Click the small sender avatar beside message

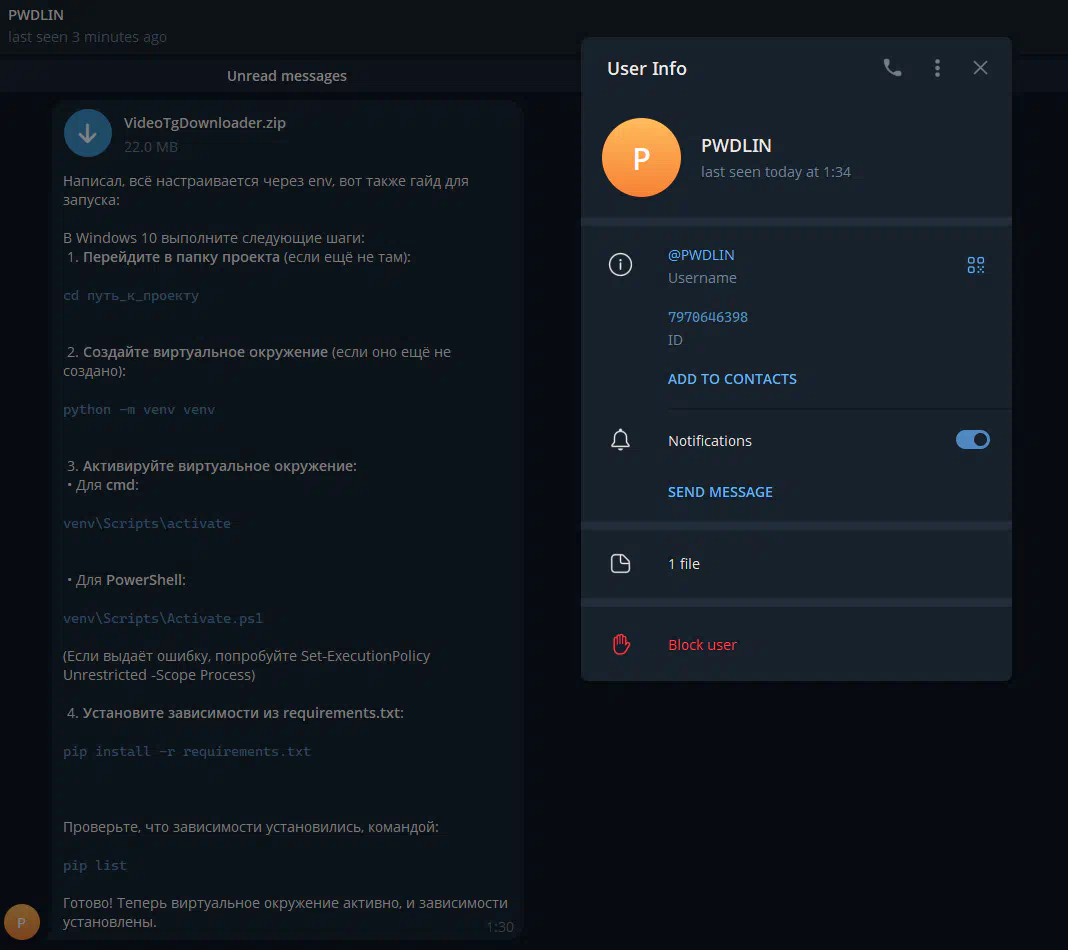(x=22, y=922)
